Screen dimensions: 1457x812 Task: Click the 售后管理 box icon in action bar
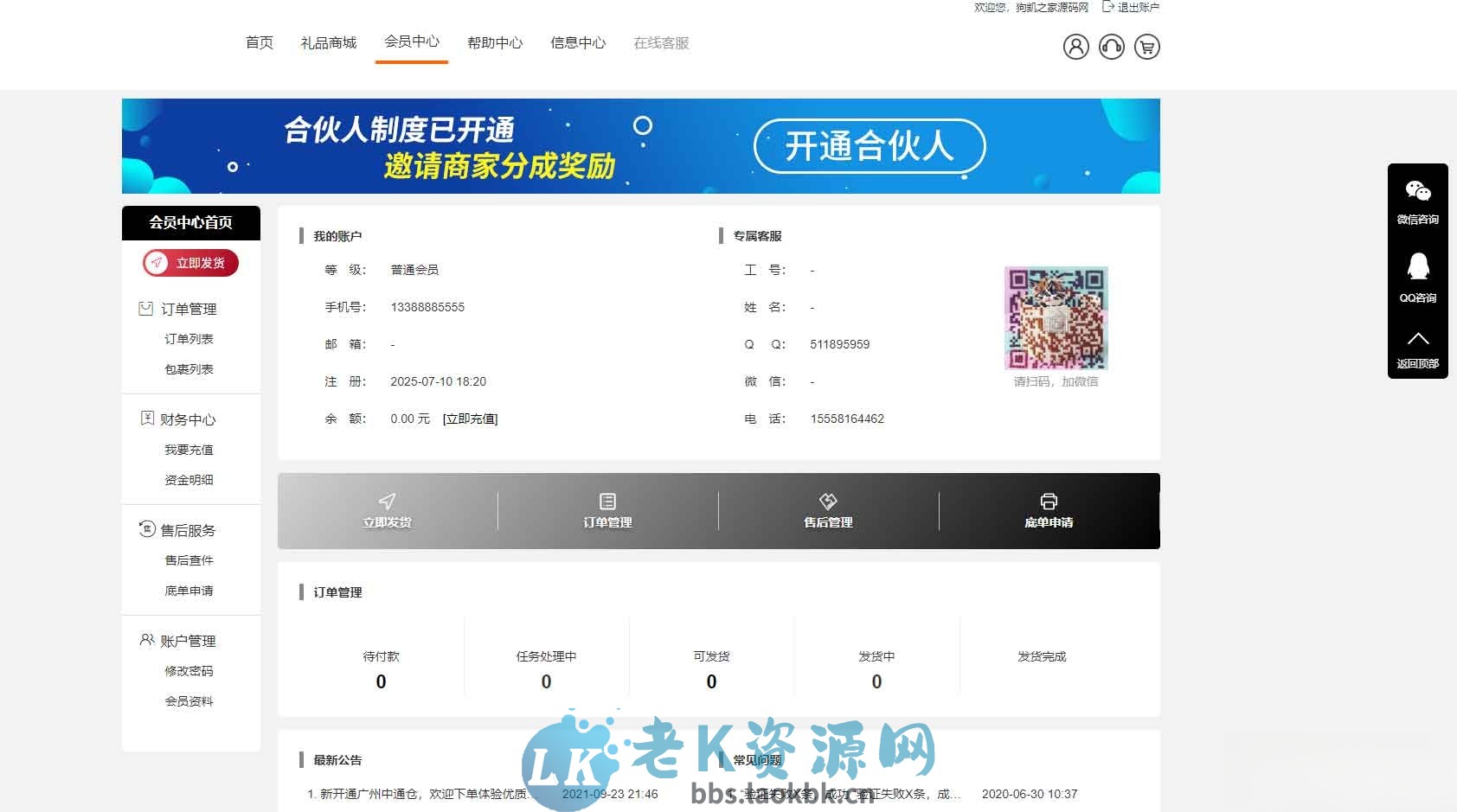tap(828, 500)
